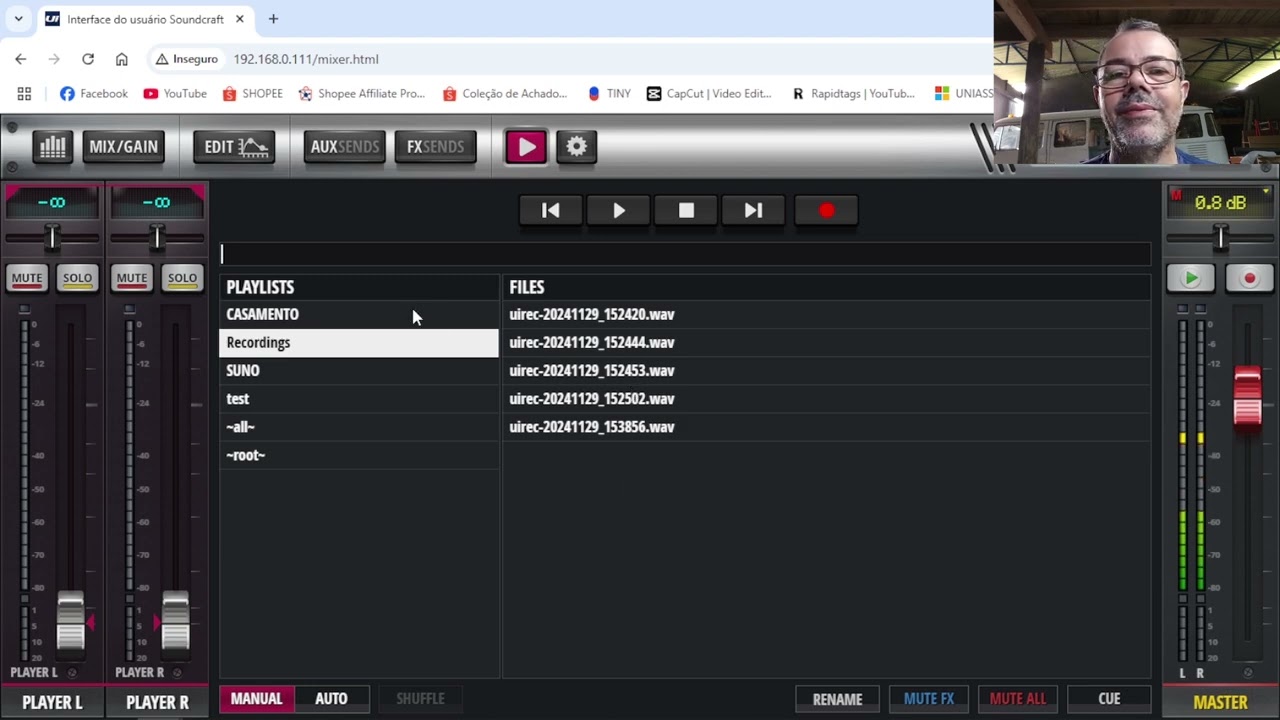The width and height of the screenshot is (1280, 720).
Task: Select the SUNO playlist
Action: 359,370
